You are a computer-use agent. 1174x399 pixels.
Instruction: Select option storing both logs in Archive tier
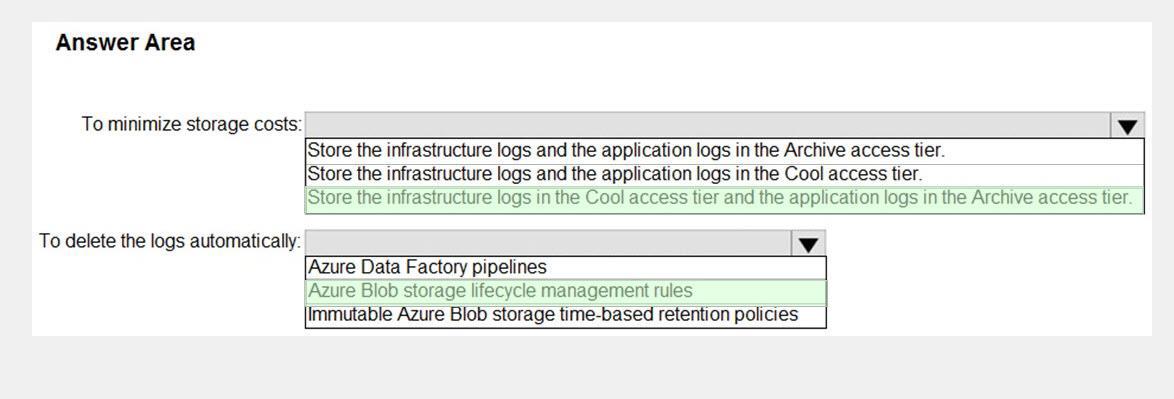click(725, 150)
